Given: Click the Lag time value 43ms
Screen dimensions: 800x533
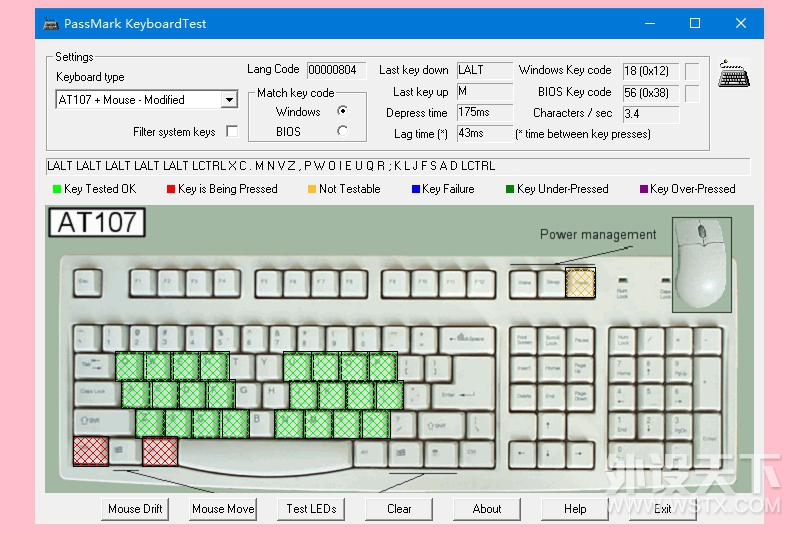Looking at the screenshot, I should click(x=484, y=133).
